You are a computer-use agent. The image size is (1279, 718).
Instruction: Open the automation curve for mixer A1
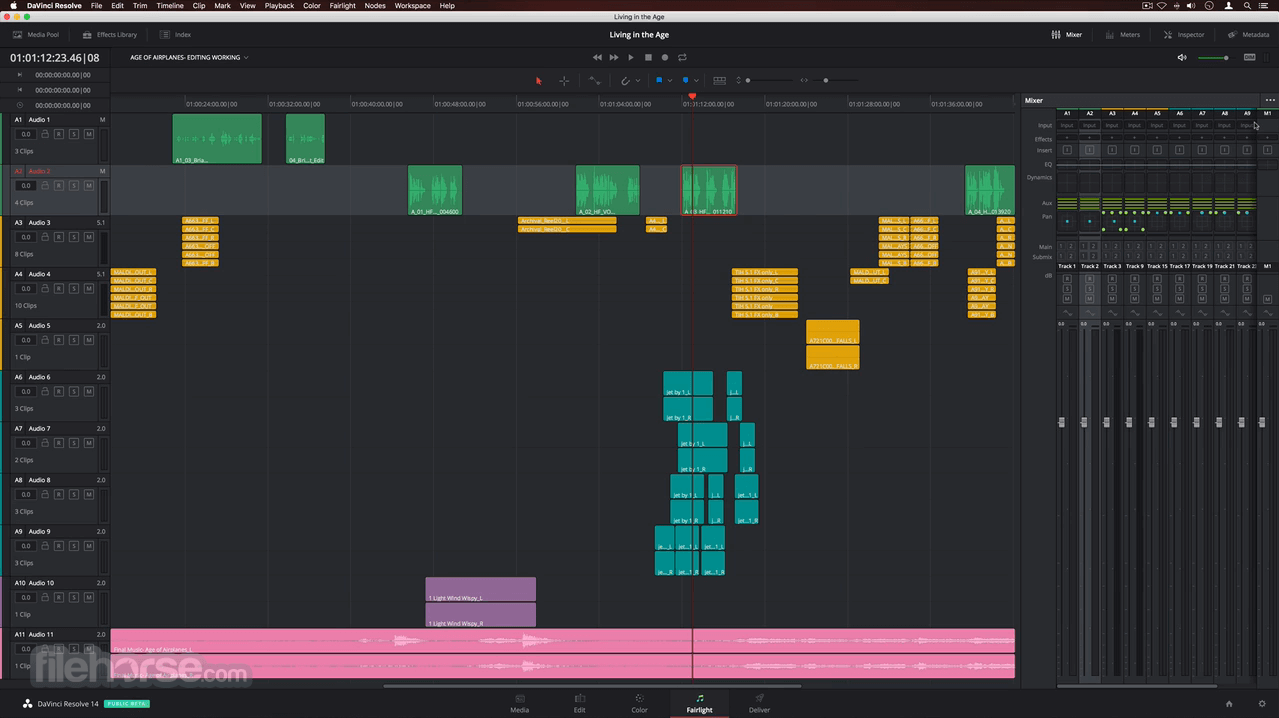1067,312
